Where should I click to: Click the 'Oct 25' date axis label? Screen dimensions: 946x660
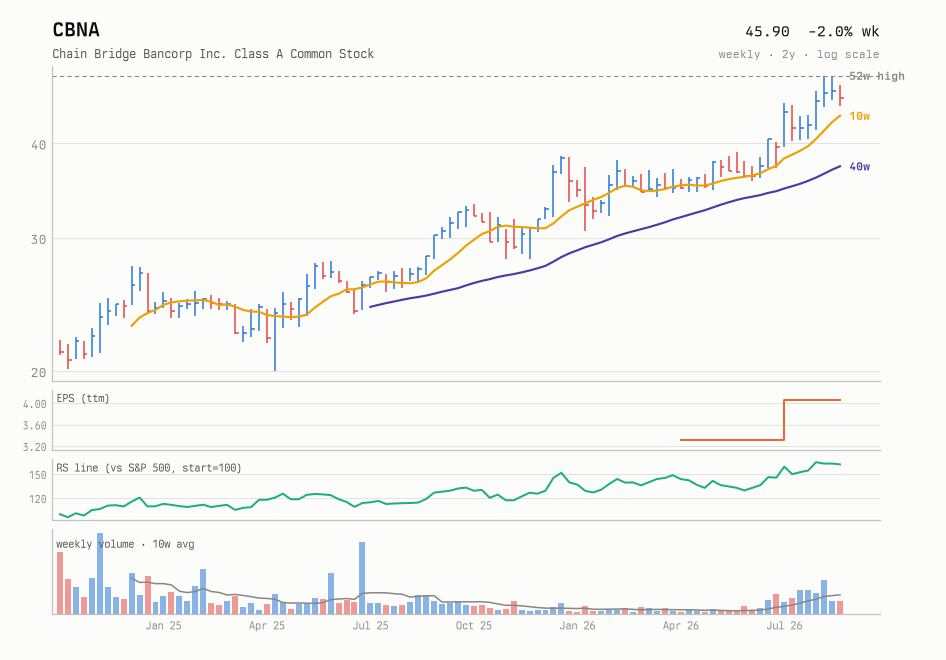[474, 626]
